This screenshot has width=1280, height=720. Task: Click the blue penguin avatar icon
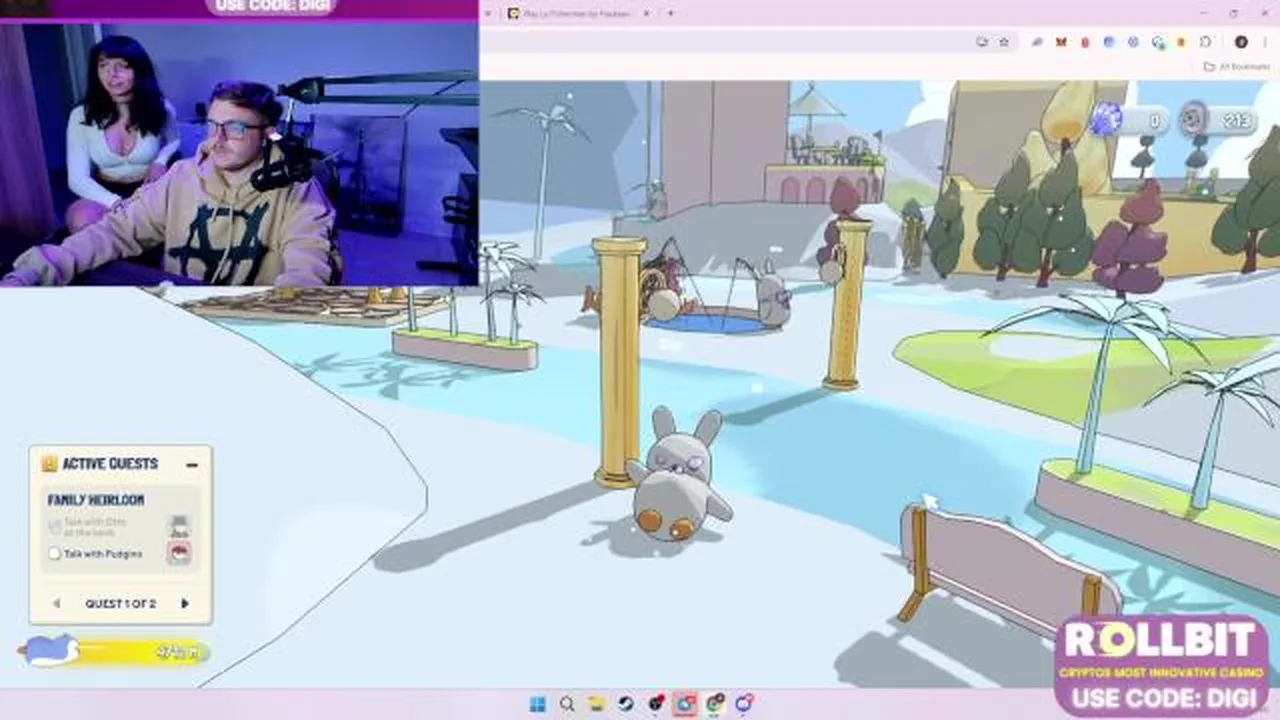click(49, 651)
